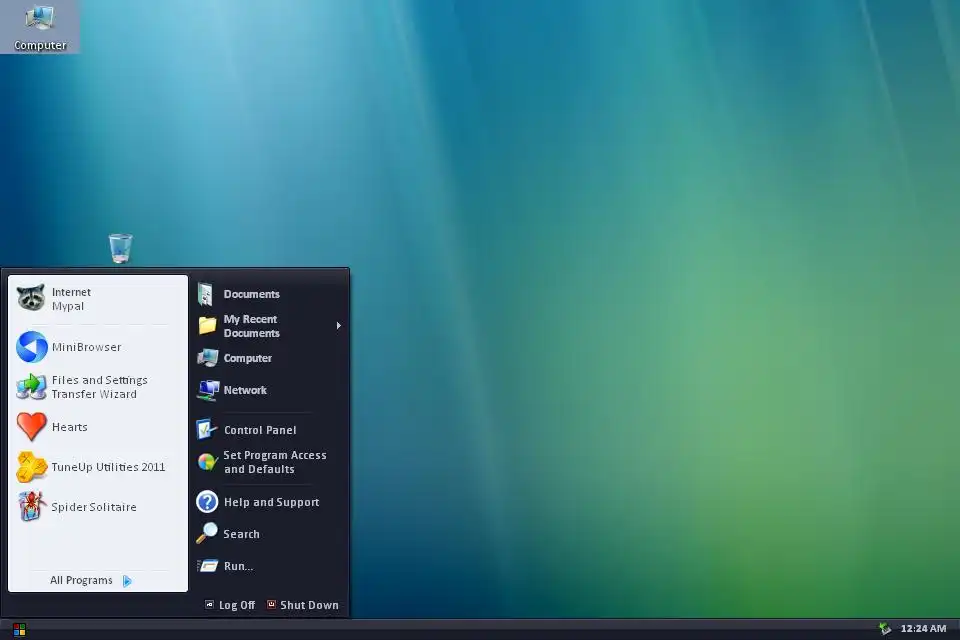The image size is (960, 640).
Task: Click the Search magnifier icon
Action: tap(207, 533)
